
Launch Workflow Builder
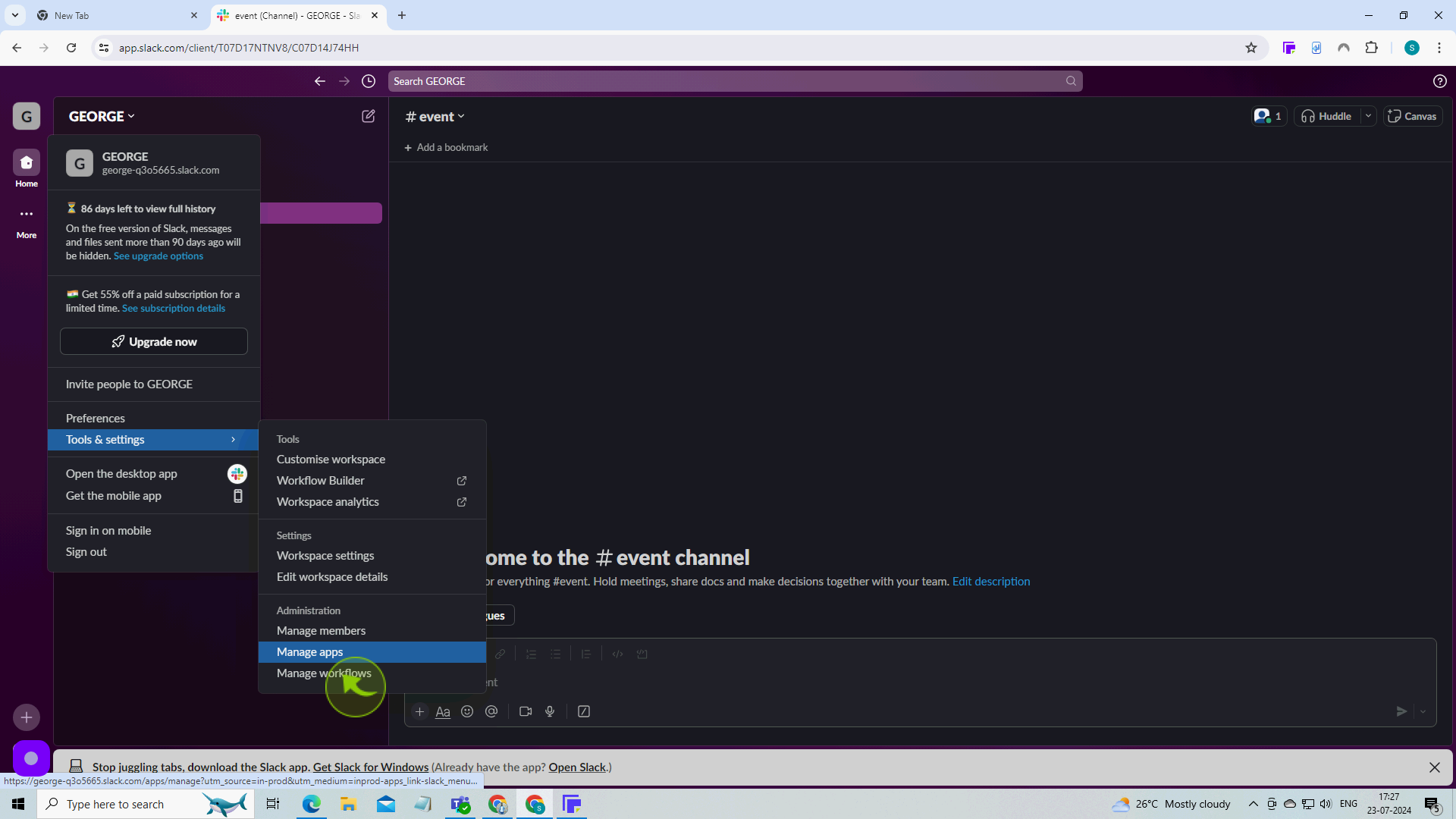click(372, 481)
